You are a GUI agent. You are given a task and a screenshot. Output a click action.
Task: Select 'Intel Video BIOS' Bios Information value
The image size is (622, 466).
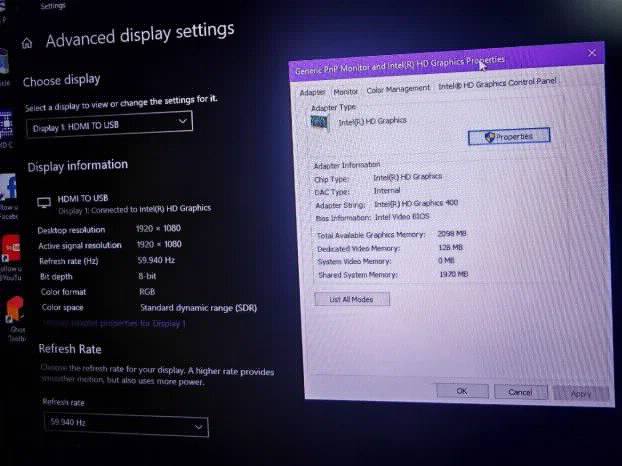(x=402, y=217)
